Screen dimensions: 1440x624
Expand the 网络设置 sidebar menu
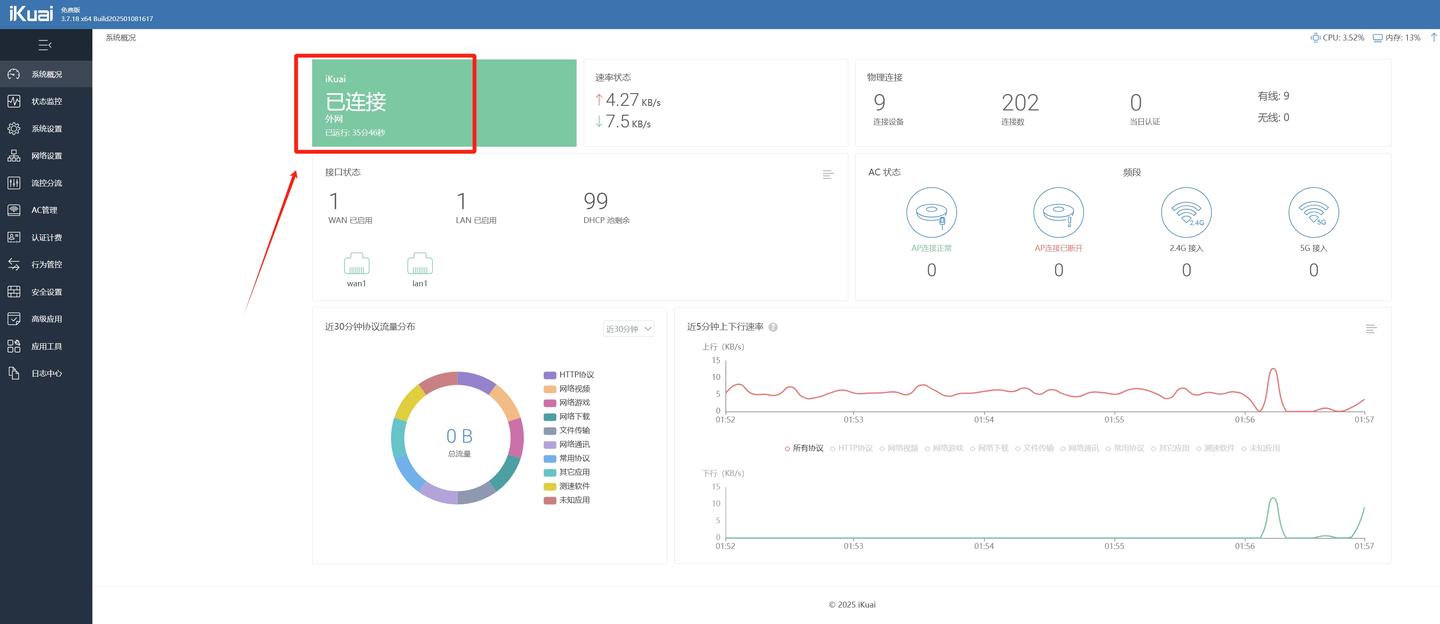pyautogui.click(x=46, y=156)
